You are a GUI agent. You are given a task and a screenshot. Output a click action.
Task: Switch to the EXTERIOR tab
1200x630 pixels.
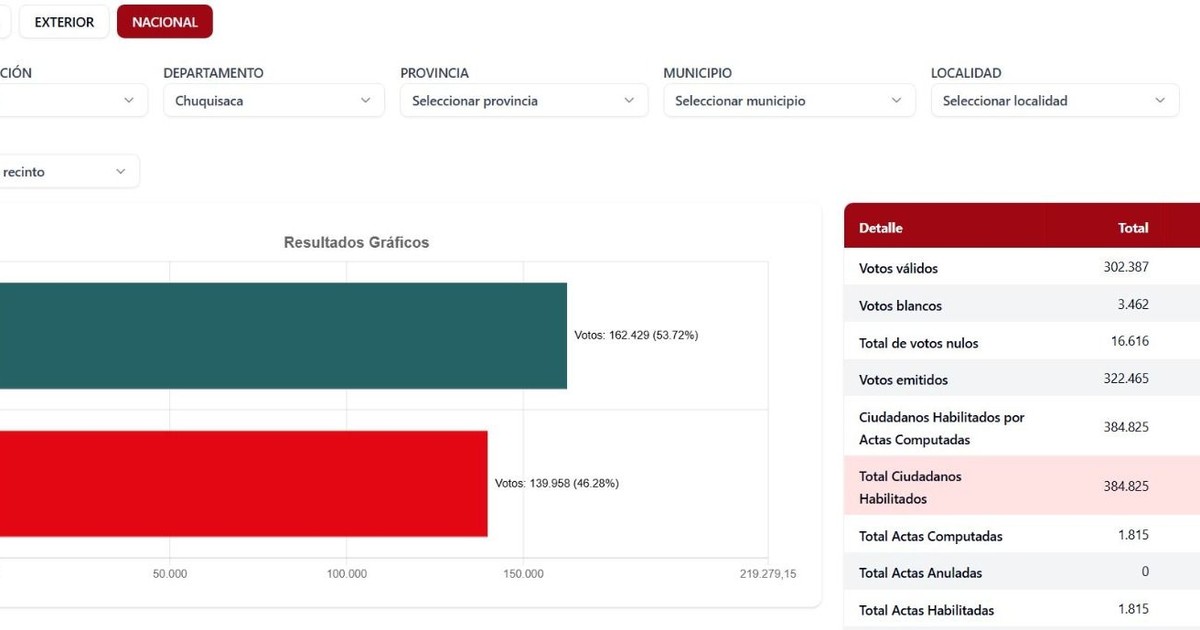[64, 22]
